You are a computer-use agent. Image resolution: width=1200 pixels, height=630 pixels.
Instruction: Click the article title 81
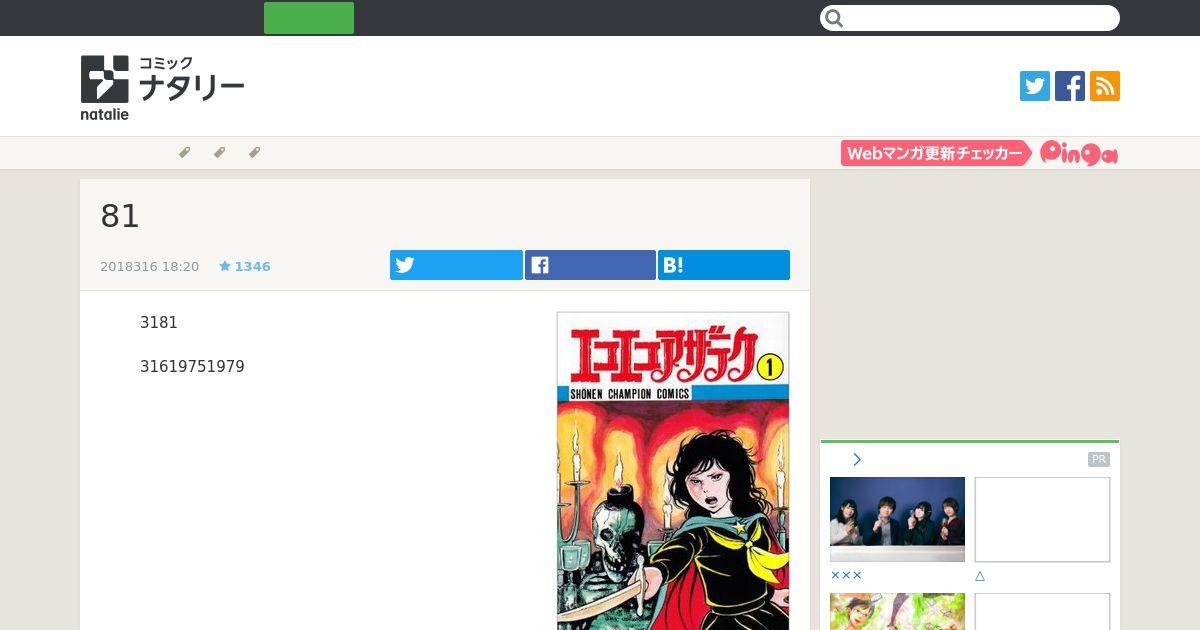click(x=120, y=216)
